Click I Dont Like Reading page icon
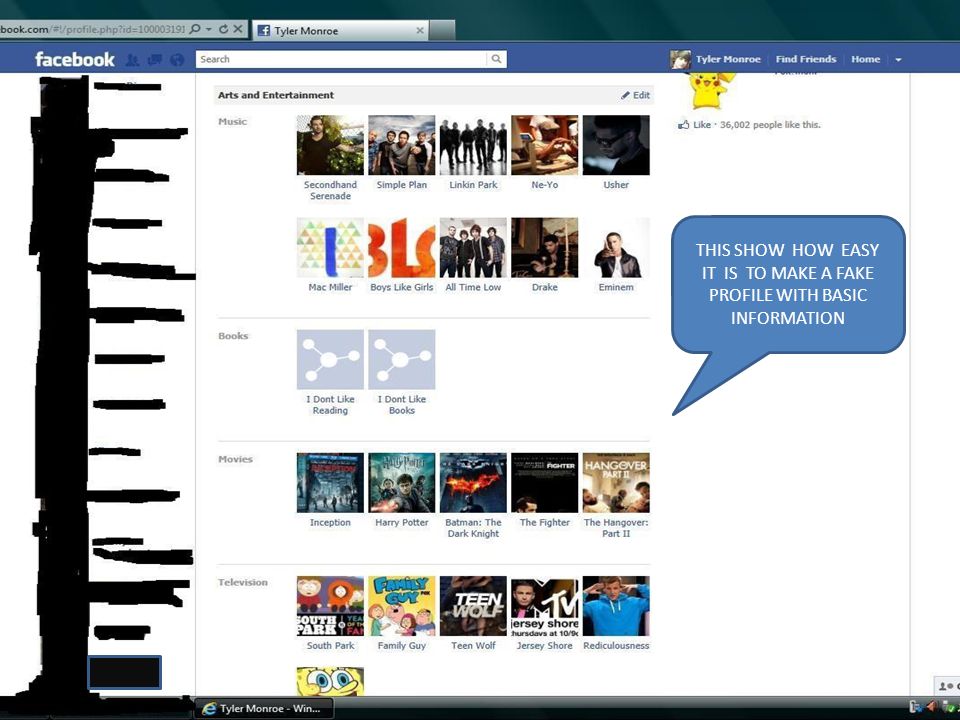 coord(330,359)
